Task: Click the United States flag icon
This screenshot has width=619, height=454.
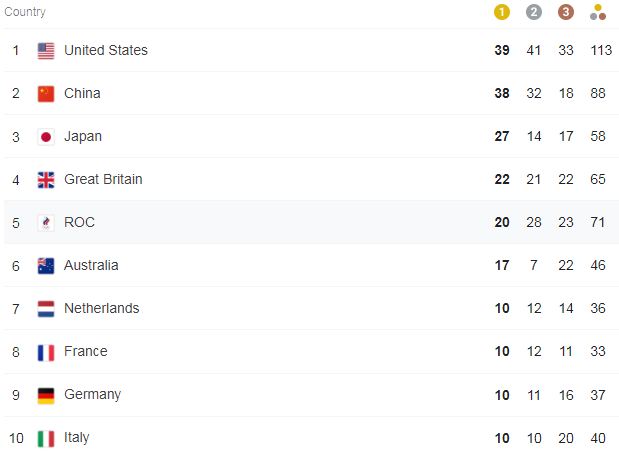Action: [x=46, y=51]
